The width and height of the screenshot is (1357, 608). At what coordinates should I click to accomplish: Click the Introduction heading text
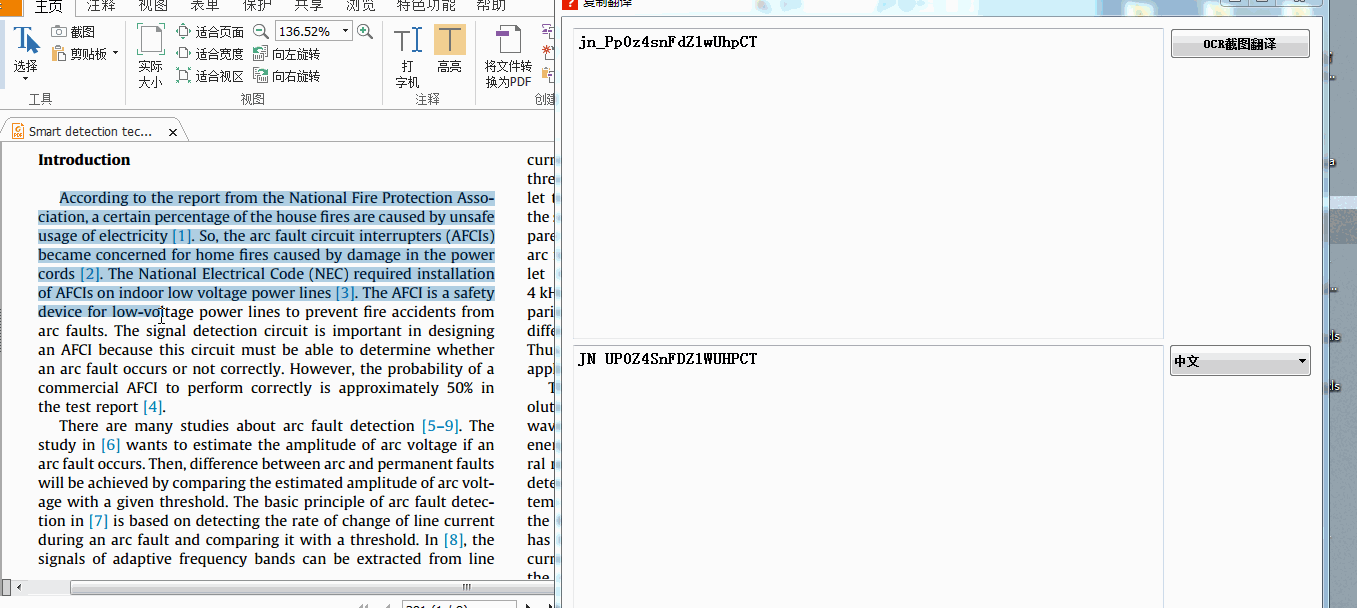[x=84, y=160]
